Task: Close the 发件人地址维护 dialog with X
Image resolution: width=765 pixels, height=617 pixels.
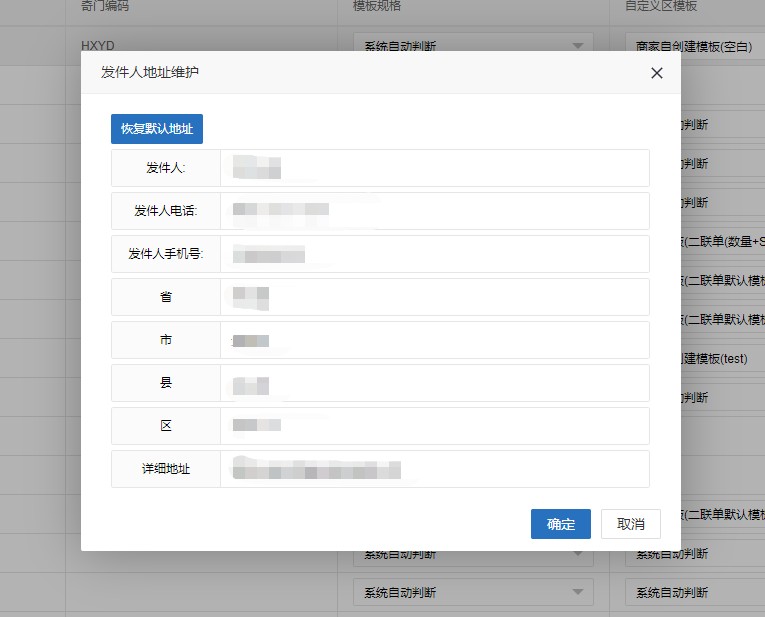Action: pyautogui.click(x=657, y=73)
